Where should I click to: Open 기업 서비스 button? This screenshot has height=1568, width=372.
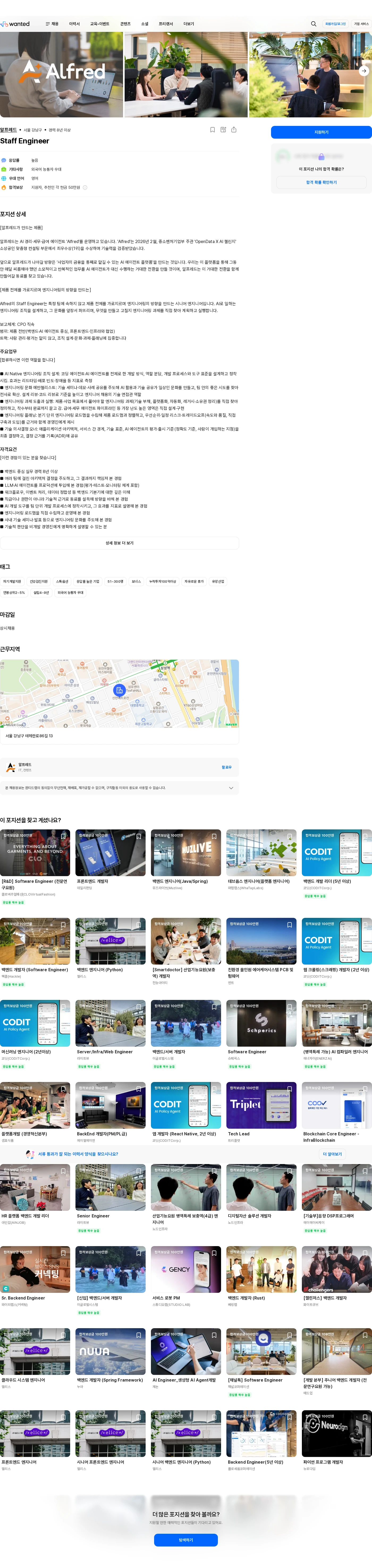point(361,24)
